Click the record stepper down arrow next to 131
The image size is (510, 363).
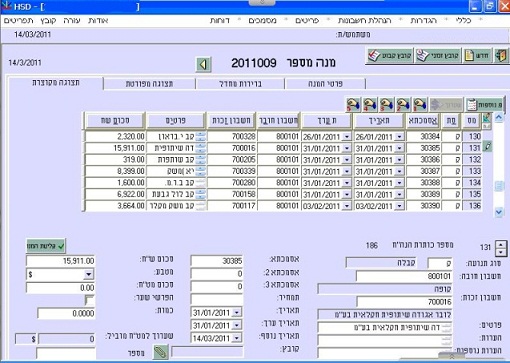coord(501,252)
